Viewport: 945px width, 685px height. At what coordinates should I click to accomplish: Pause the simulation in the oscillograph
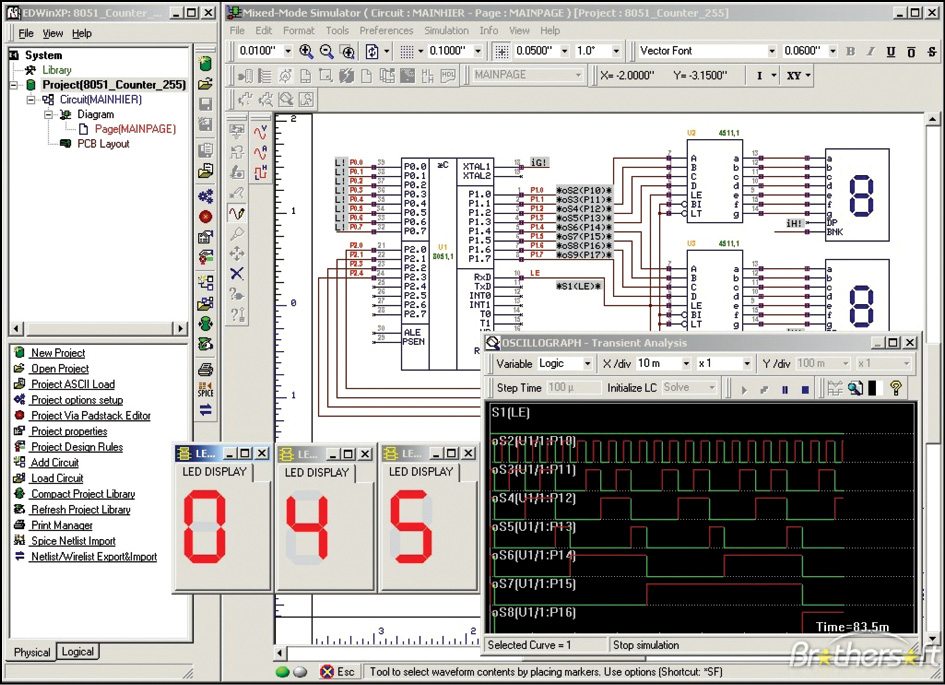785,388
